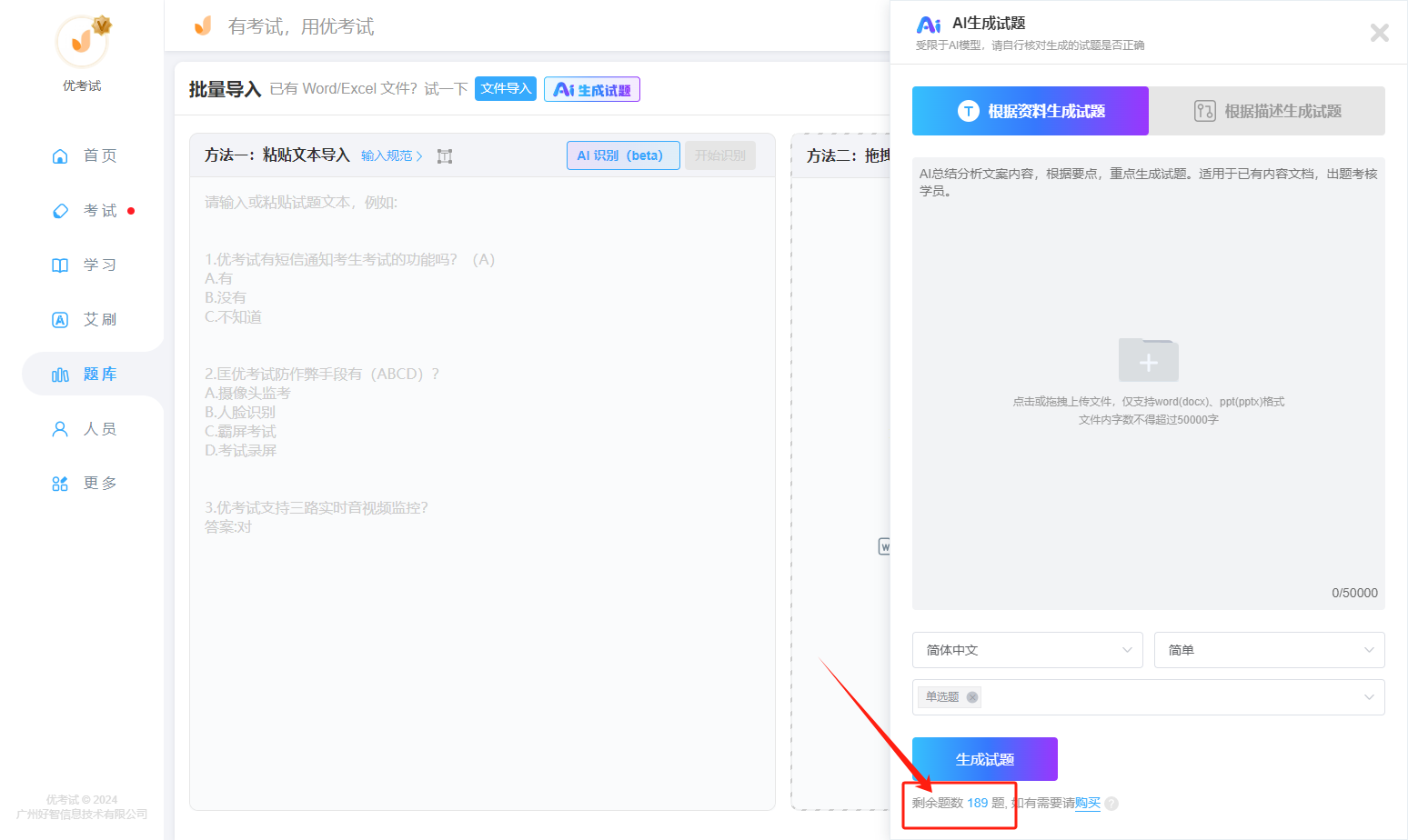
Task: Click the open book study icon
Action: point(60,265)
